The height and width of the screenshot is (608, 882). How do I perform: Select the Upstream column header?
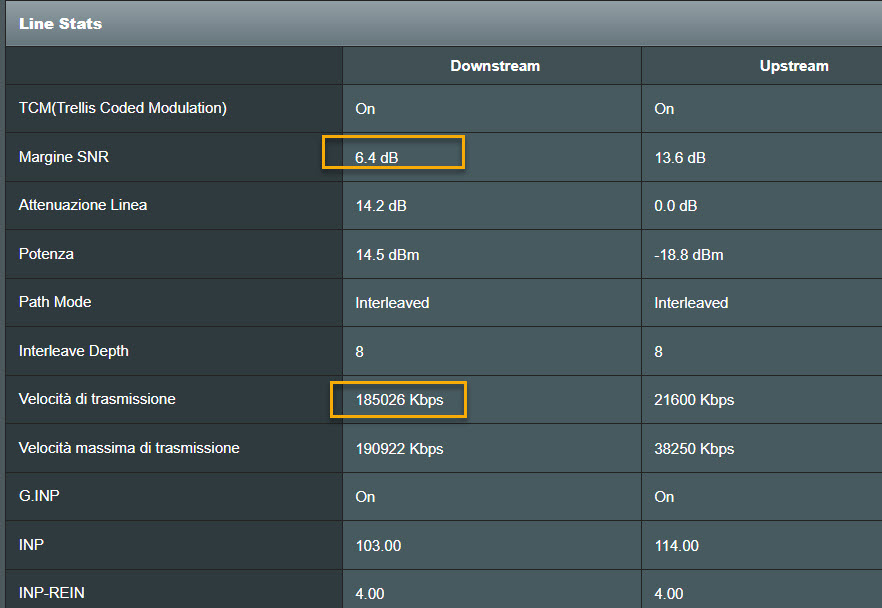(x=794, y=66)
